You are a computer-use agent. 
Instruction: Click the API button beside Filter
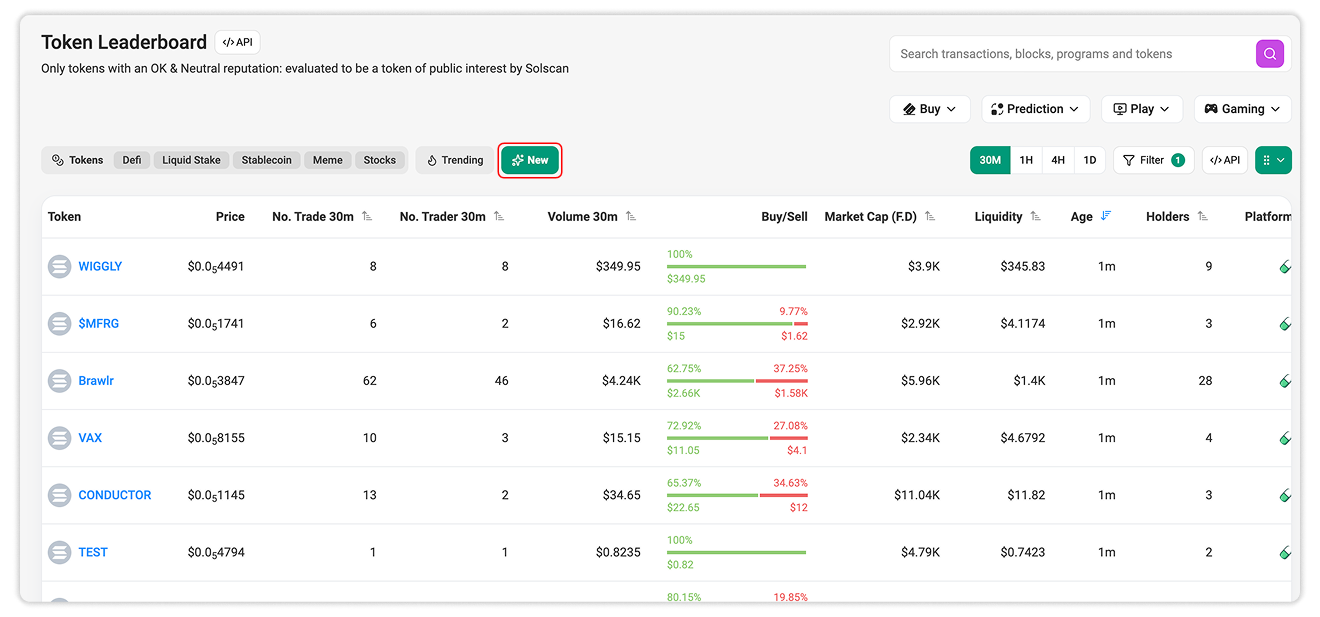pos(1225,160)
